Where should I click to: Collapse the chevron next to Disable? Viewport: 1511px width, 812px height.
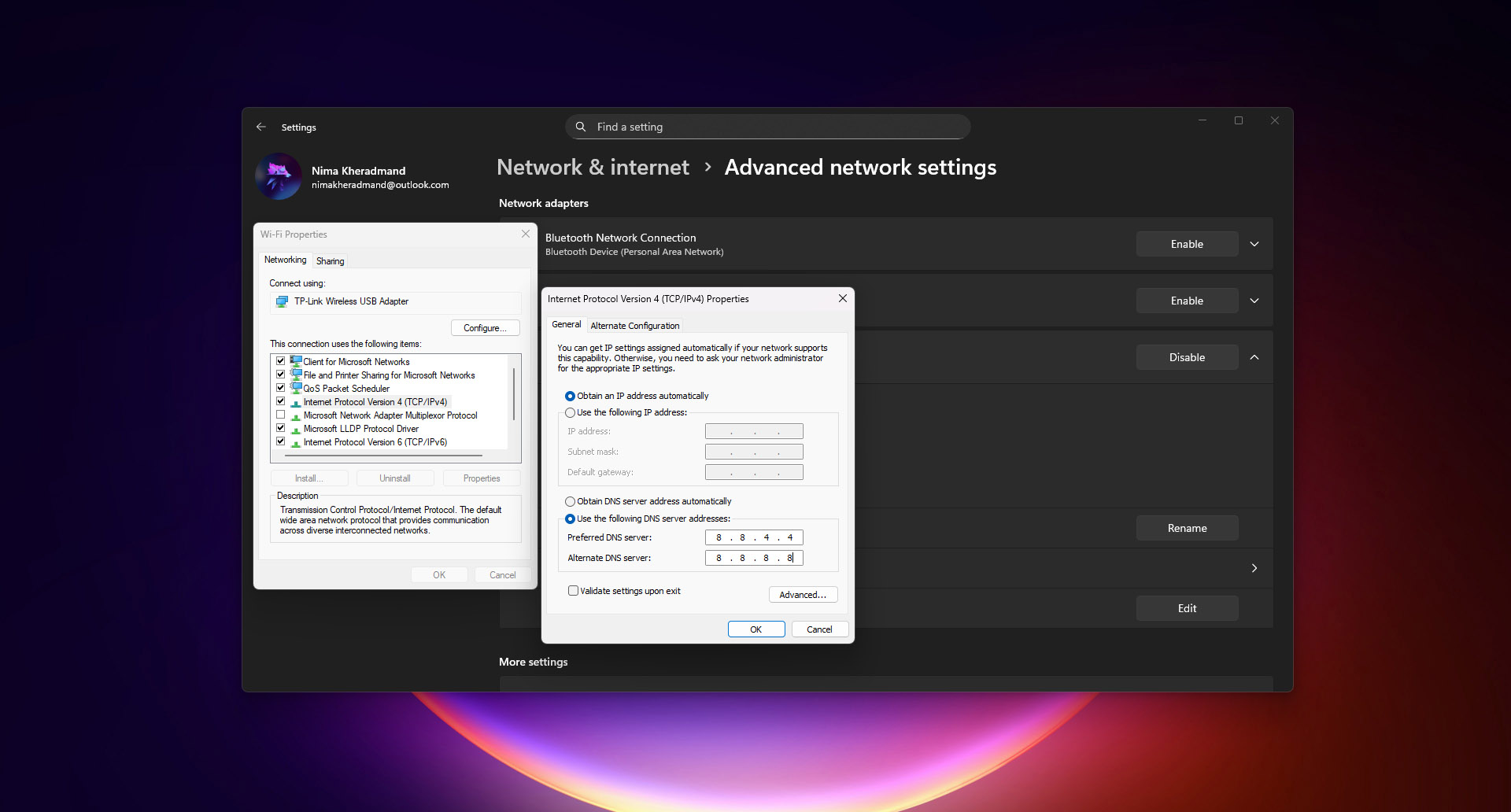1254,357
